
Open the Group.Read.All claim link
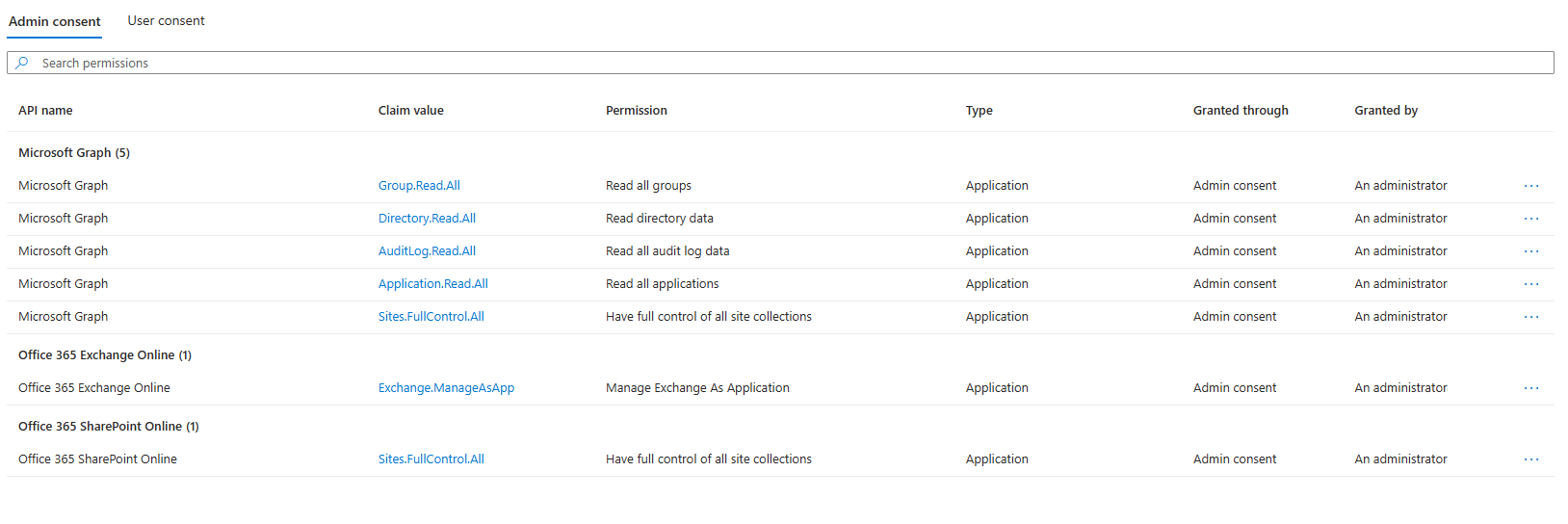pyautogui.click(x=419, y=186)
